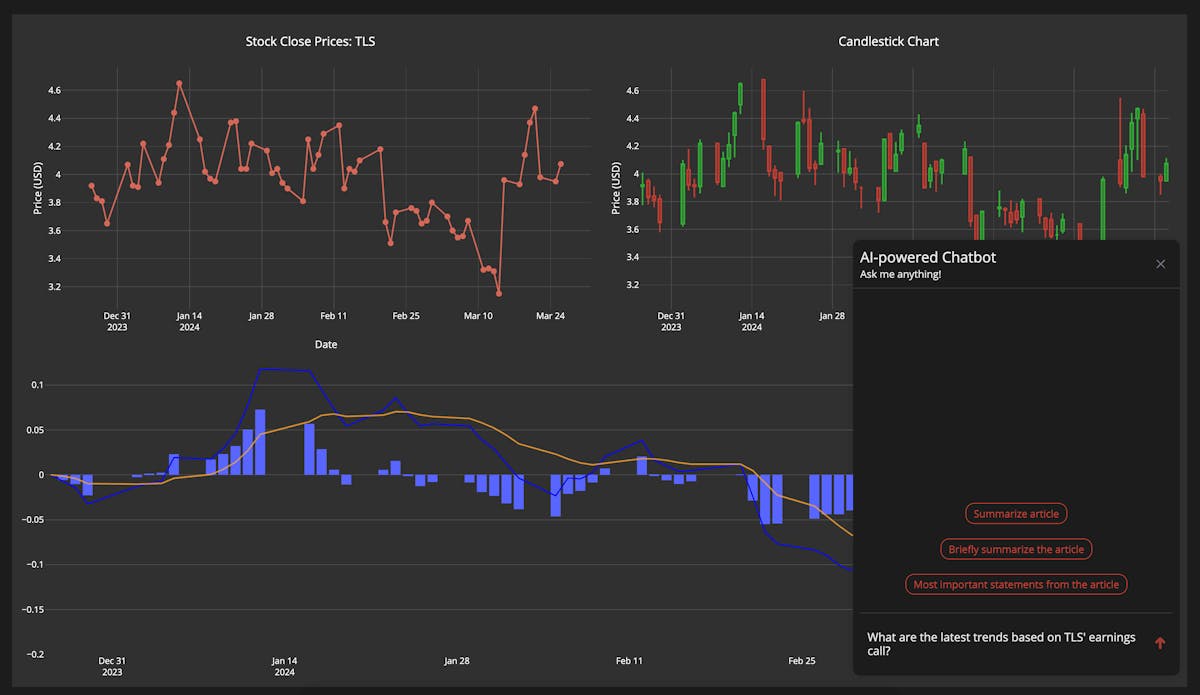1200x695 pixels.
Task: Click the 'Stock Close Prices: TLS' chart title
Action: 311,42
